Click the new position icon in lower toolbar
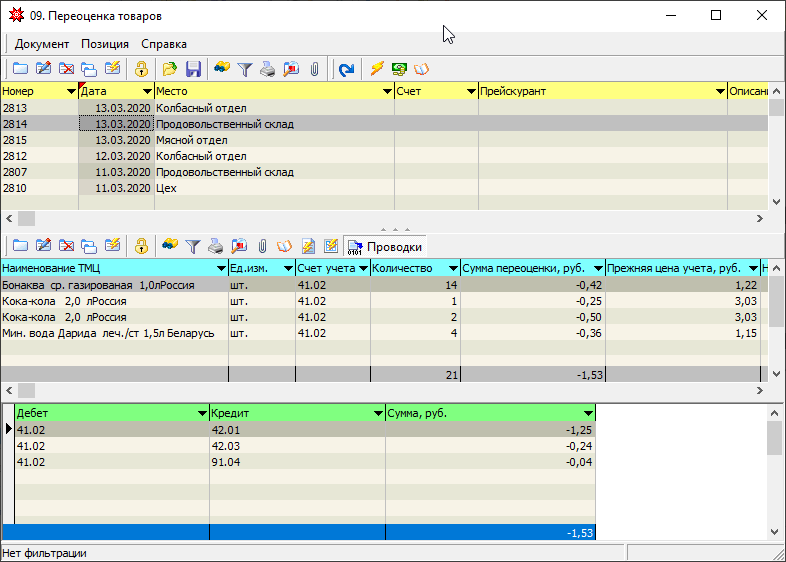The height and width of the screenshot is (562, 786). tap(20, 246)
